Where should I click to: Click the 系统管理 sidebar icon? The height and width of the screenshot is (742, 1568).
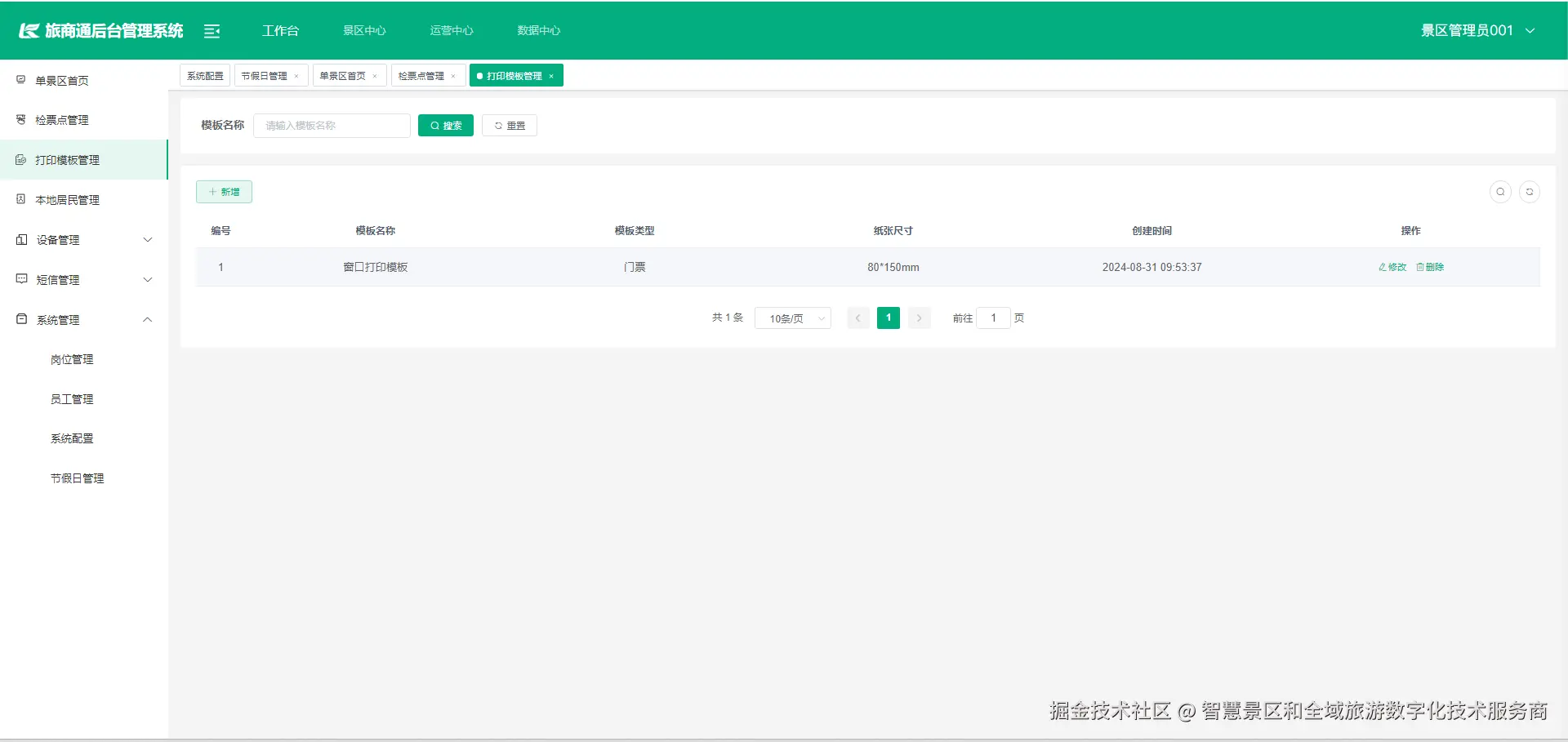[x=22, y=319]
